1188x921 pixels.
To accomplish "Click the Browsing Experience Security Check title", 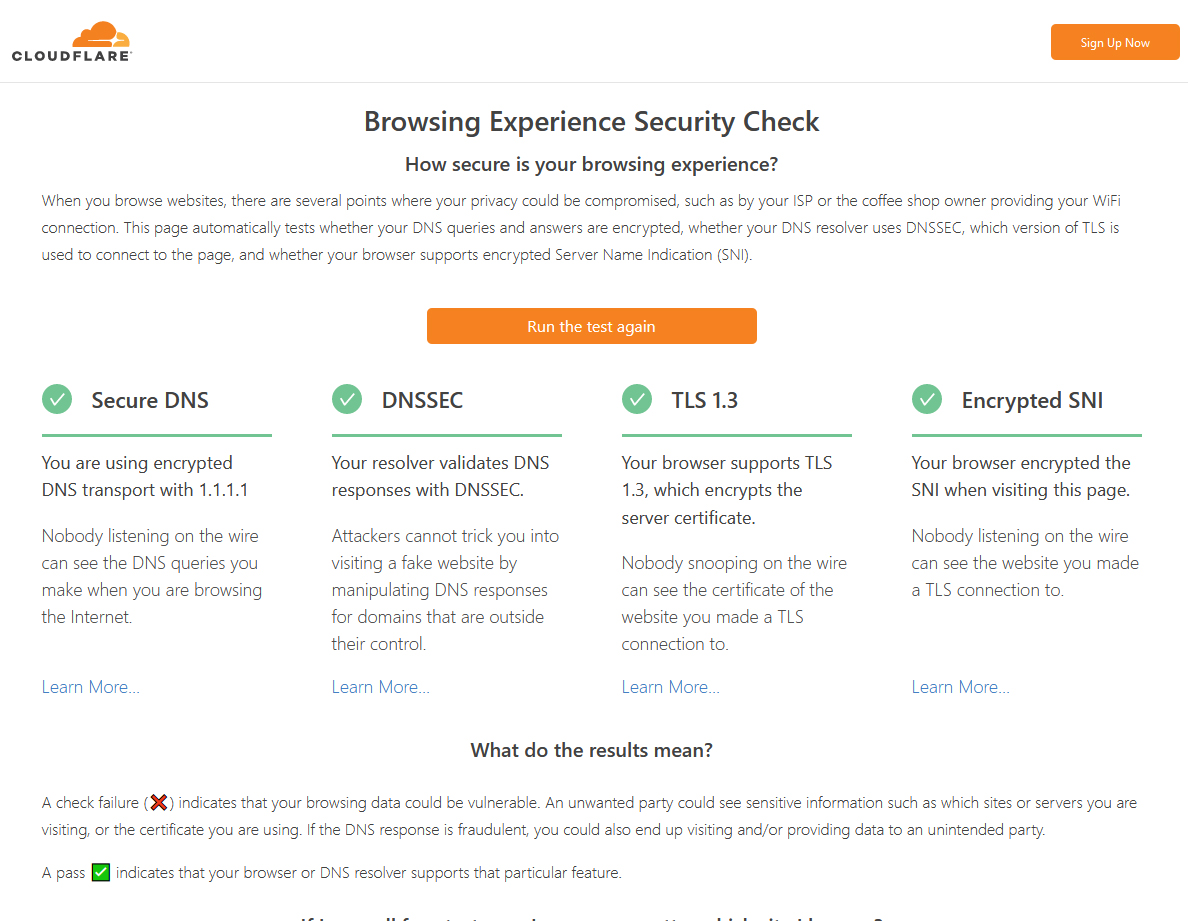I will [x=591, y=122].
